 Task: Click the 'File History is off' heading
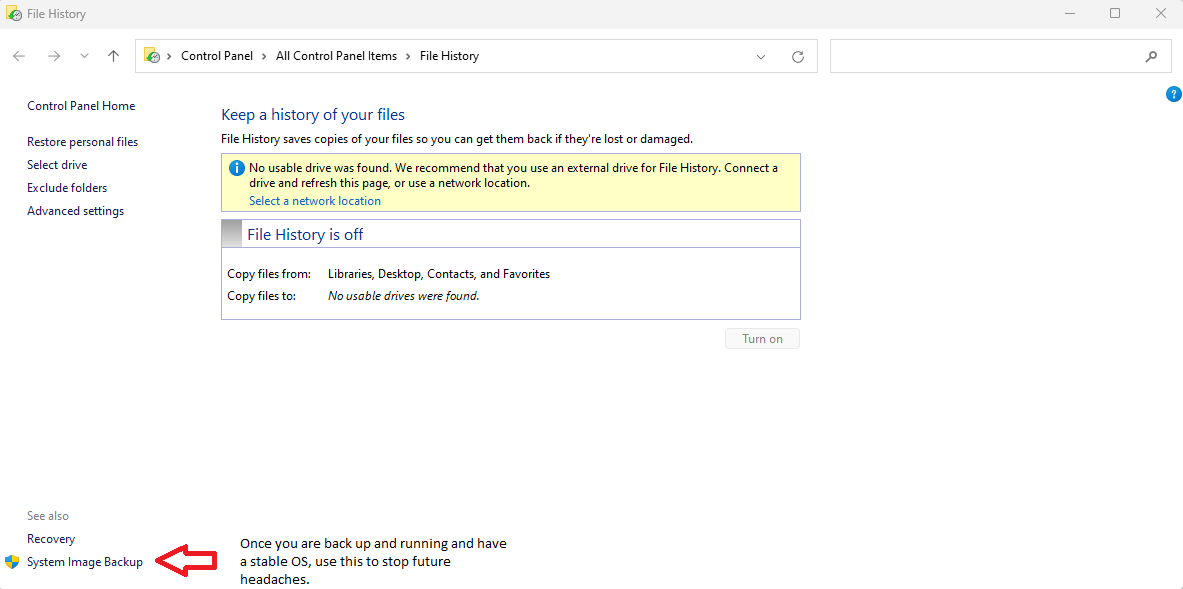pos(305,235)
